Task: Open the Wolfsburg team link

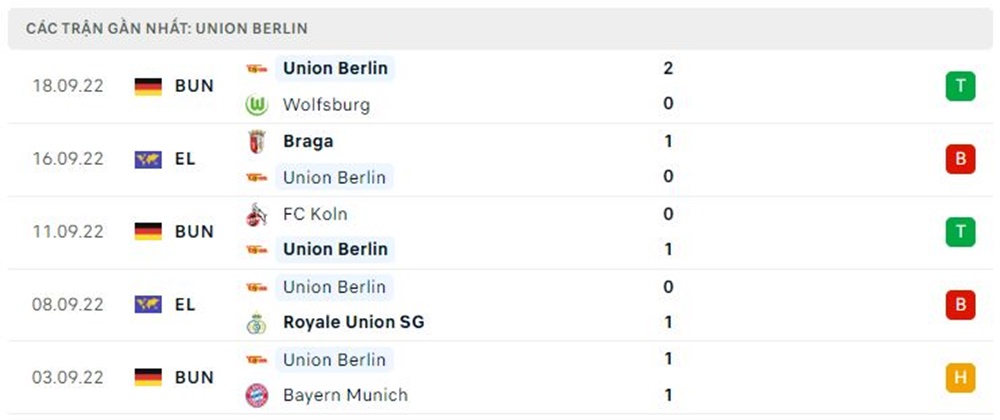Action: (x=326, y=105)
